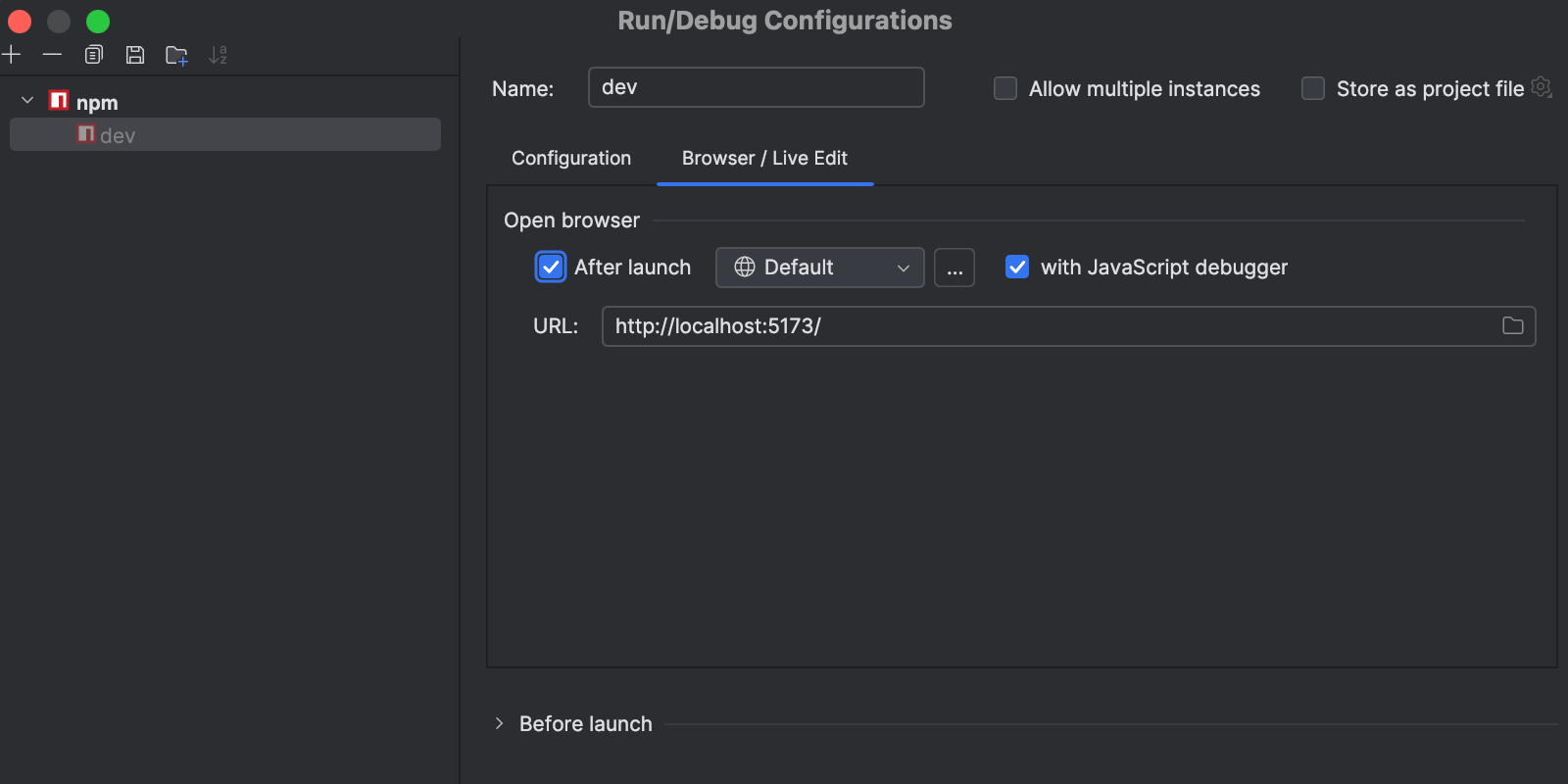Image resolution: width=1568 pixels, height=784 pixels.
Task: Select the dev configuration in tree
Action: pyautogui.click(x=118, y=136)
